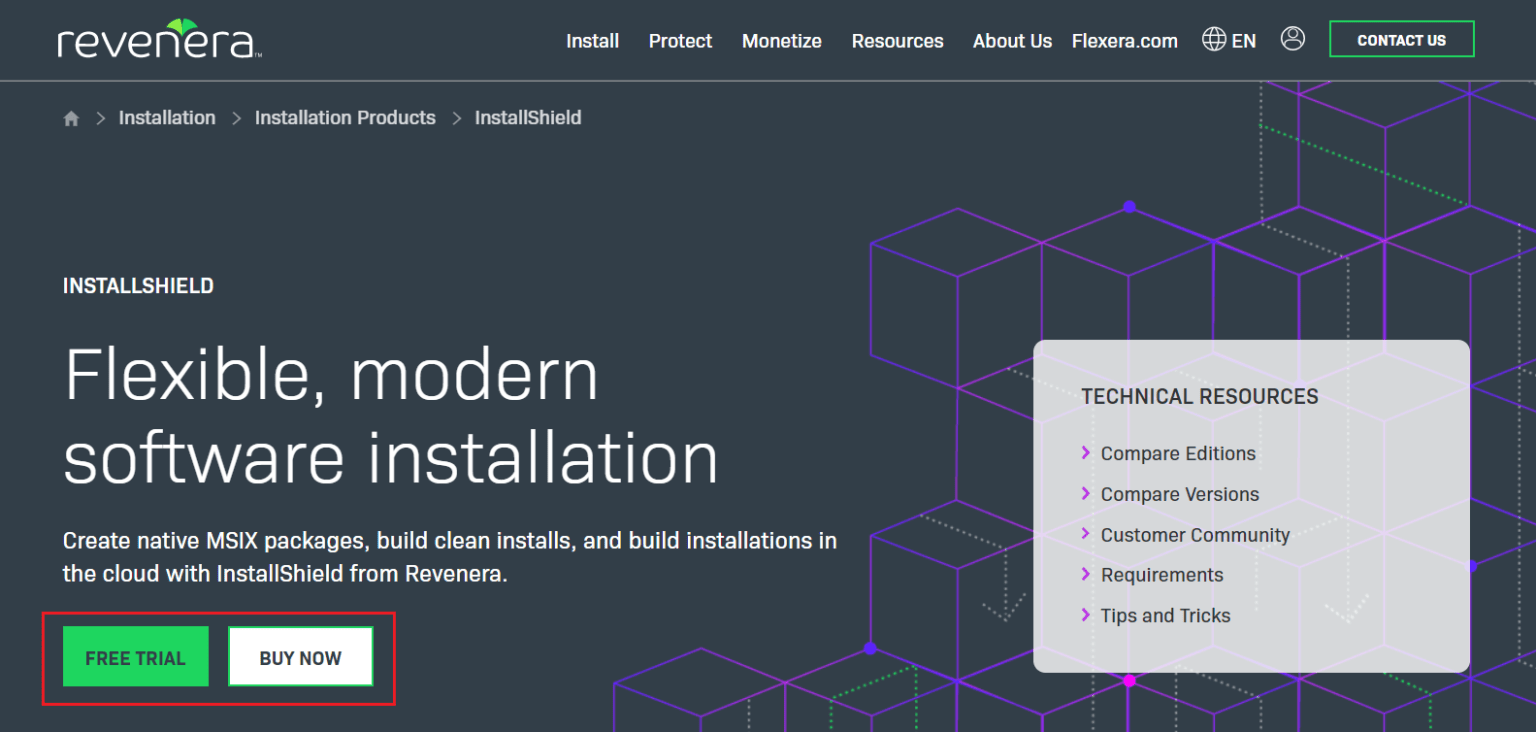Open the Install menu
1536x732 pixels.
point(592,41)
